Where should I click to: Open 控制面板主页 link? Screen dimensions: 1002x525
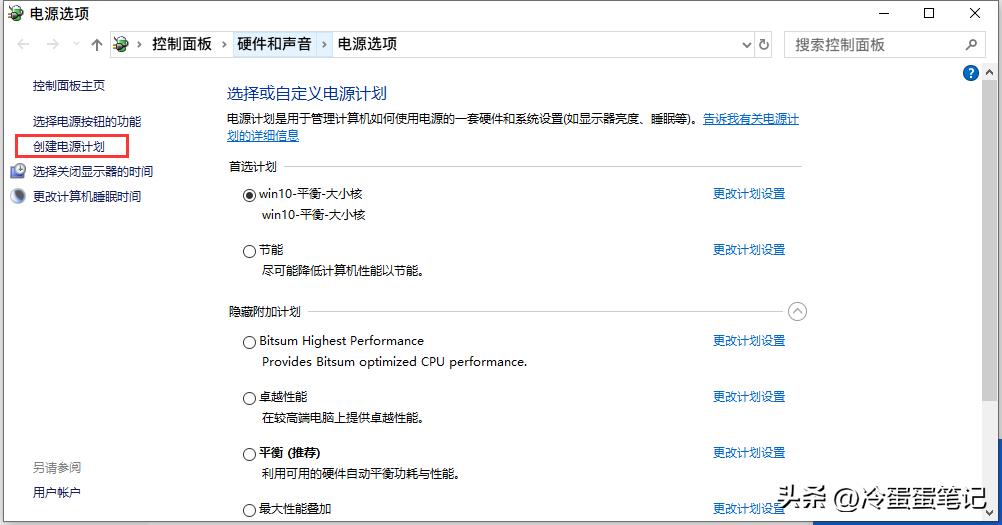(69, 86)
